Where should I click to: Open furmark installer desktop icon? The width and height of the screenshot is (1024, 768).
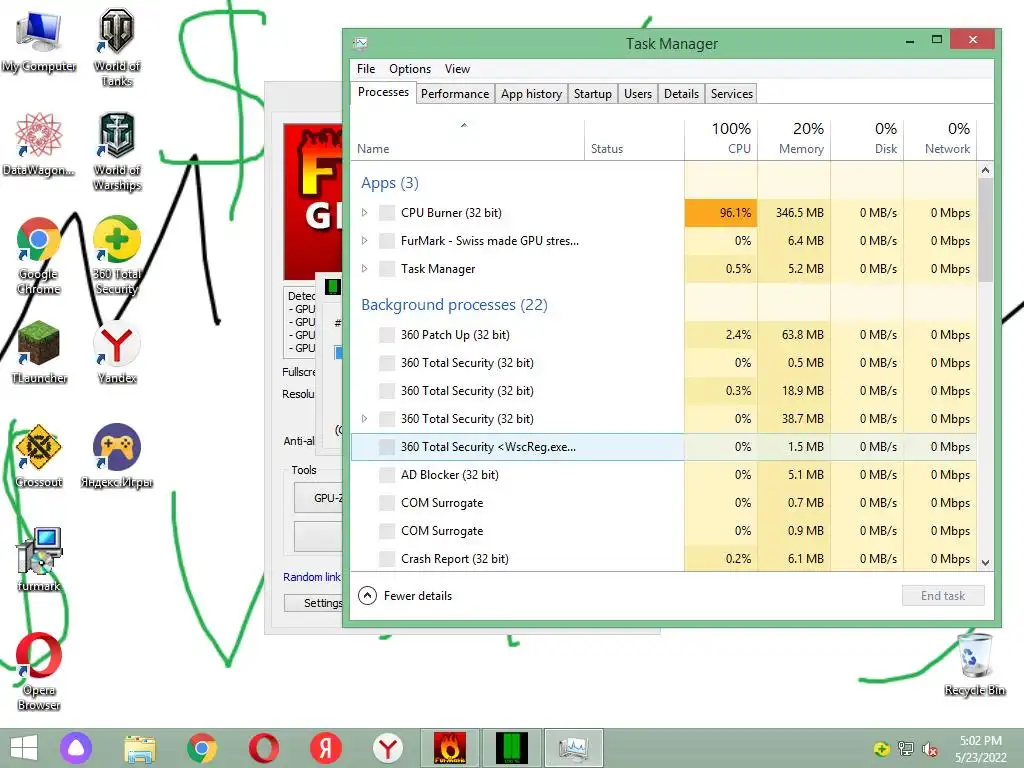tap(39, 559)
